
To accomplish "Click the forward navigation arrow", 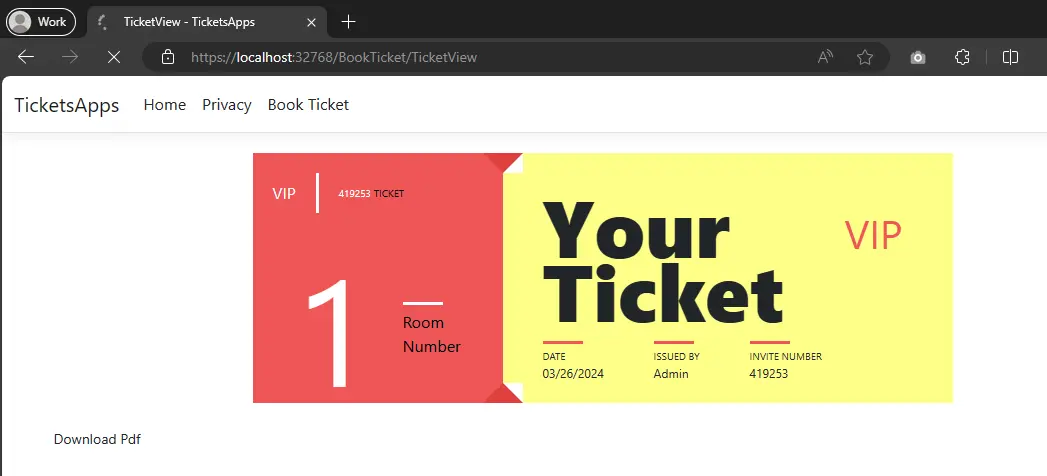I will 69,57.
